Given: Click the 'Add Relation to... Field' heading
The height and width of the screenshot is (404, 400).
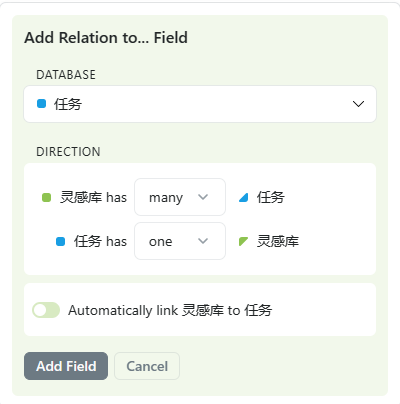Looking at the screenshot, I should (106, 38).
